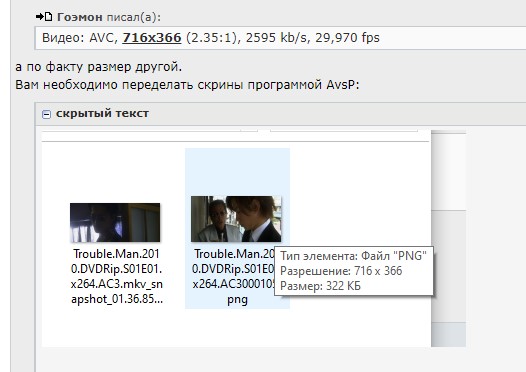Click the filename ending with apshot_01.36.85...
Image resolution: width=526 pixels, height=372 pixels.
pyautogui.click(x=117, y=276)
